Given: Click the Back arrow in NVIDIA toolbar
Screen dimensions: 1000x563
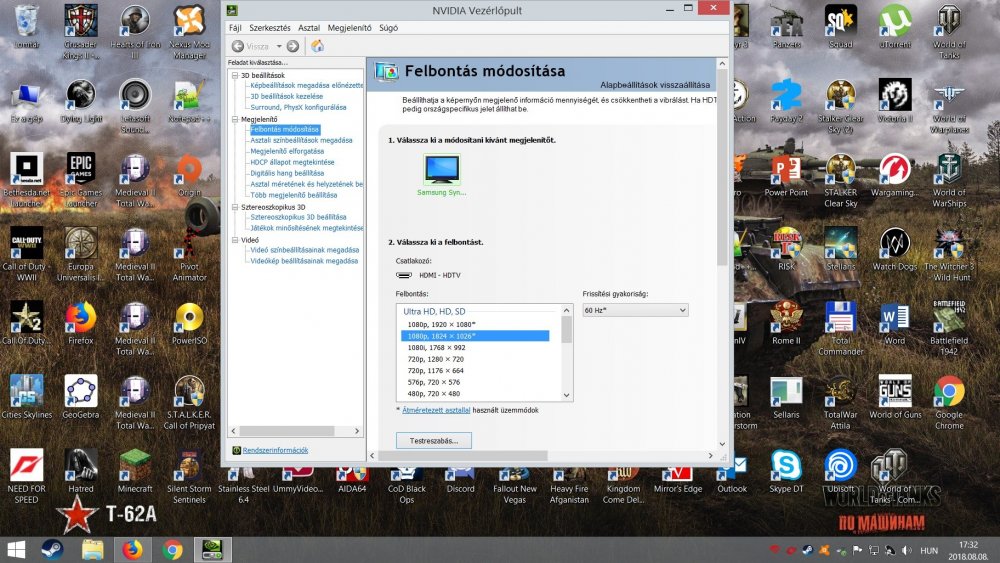Looking at the screenshot, I should point(238,46).
